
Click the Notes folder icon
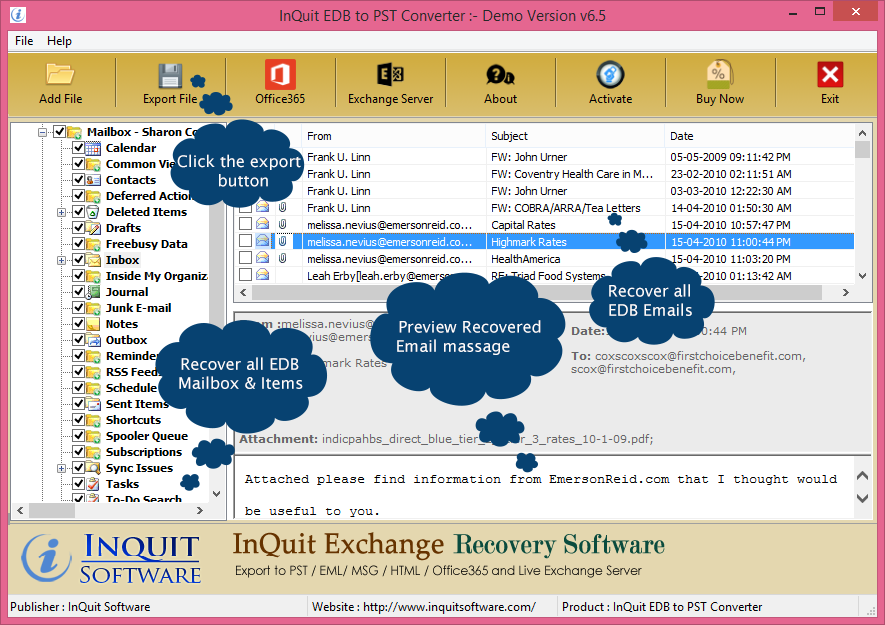93,324
